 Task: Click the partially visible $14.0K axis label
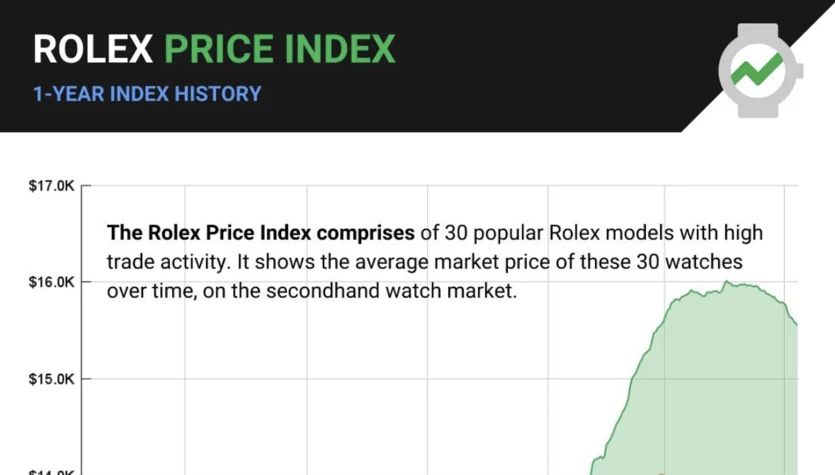(52, 472)
